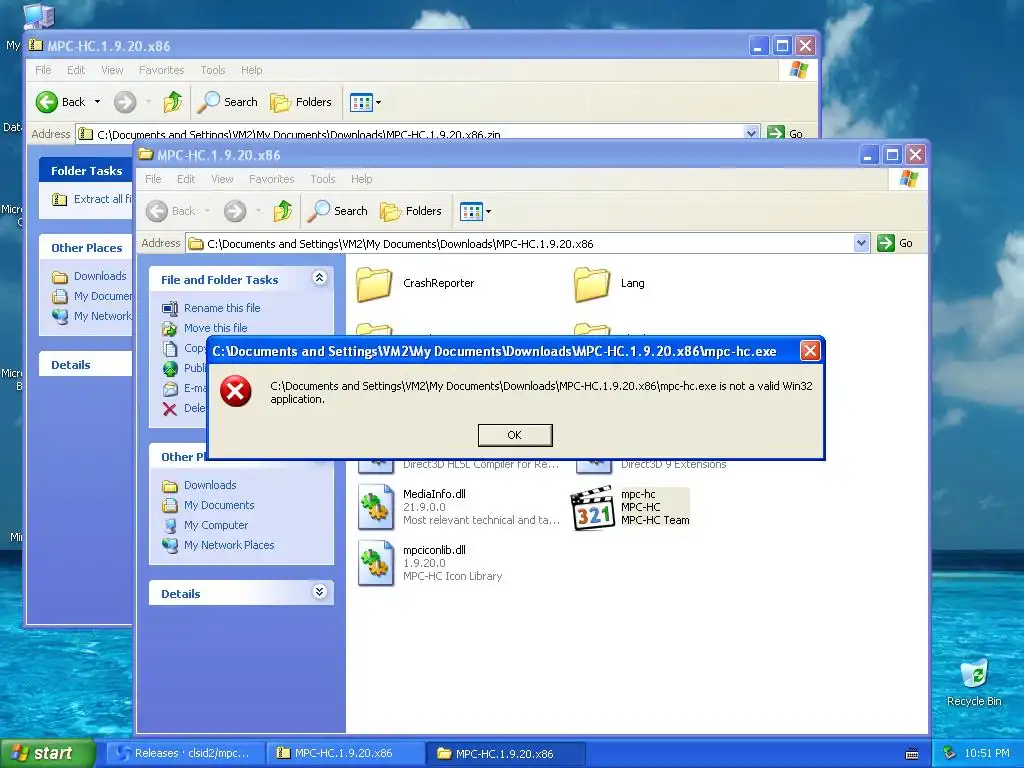The height and width of the screenshot is (768, 1024).
Task: Click the system tray icon beside the clock
Action: pyautogui.click(x=950, y=753)
